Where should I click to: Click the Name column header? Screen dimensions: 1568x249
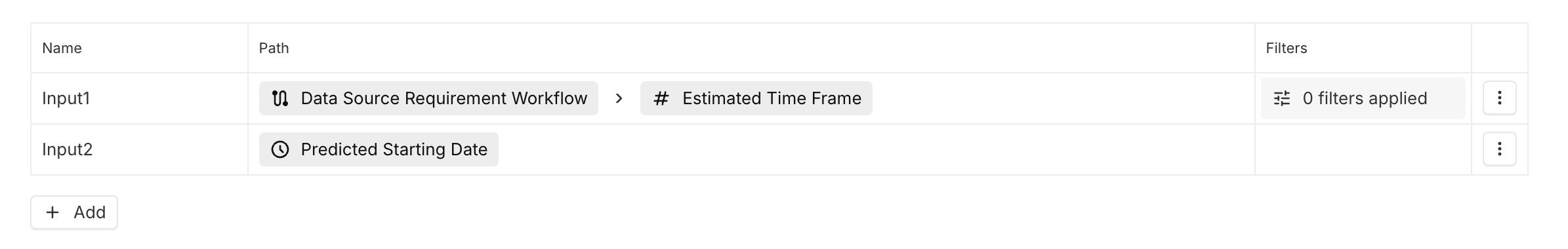(62, 48)
